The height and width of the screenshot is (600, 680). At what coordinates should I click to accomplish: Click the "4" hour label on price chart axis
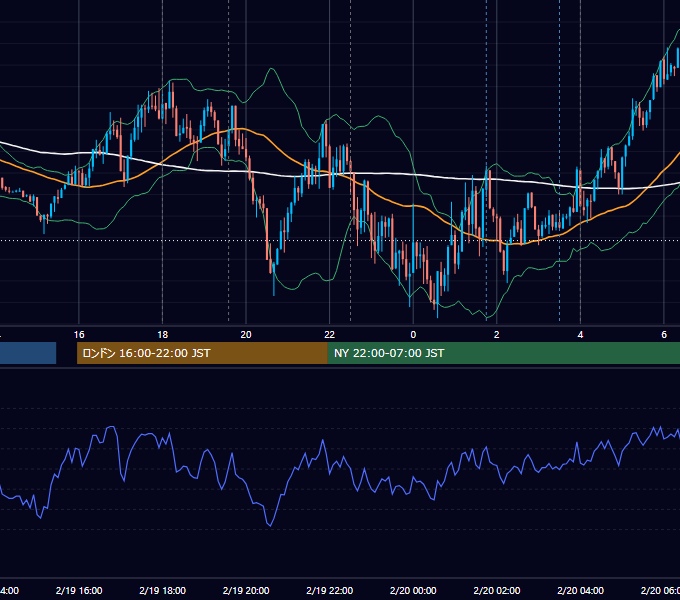(x=580, y=335)
